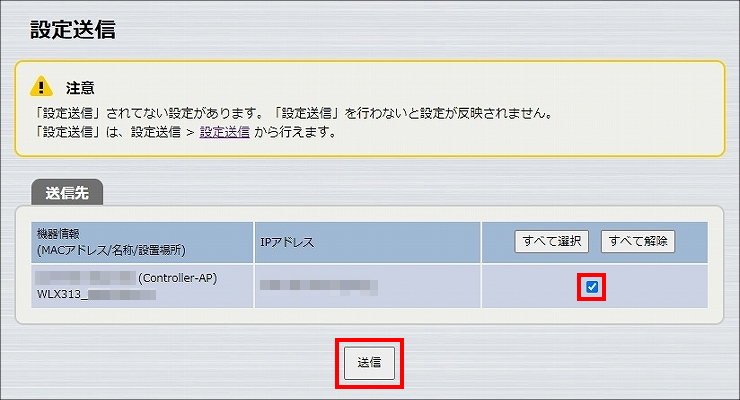This screenshot has width=740, height=400.
Task: Click the 設定送信 page heading
Action: point(73,29)
